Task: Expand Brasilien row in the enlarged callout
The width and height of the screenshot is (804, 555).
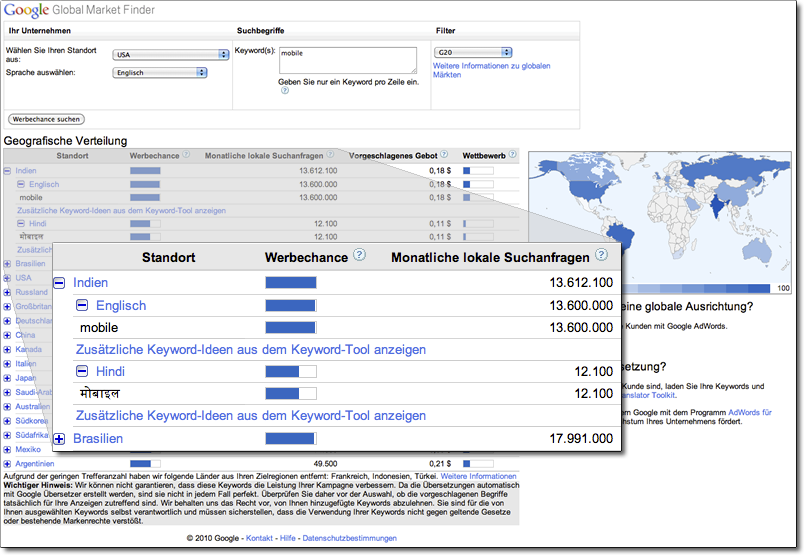Action: [x=59, y=439]
